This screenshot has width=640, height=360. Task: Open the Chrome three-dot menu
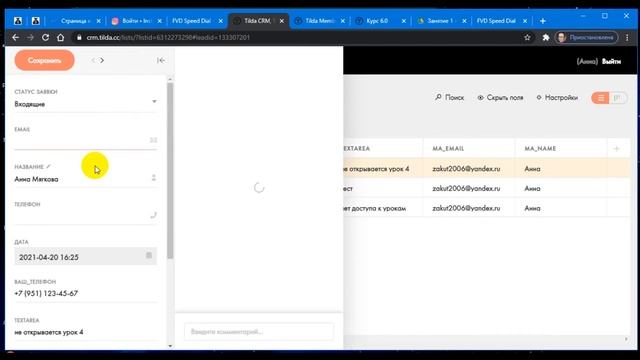click(627, 38)
